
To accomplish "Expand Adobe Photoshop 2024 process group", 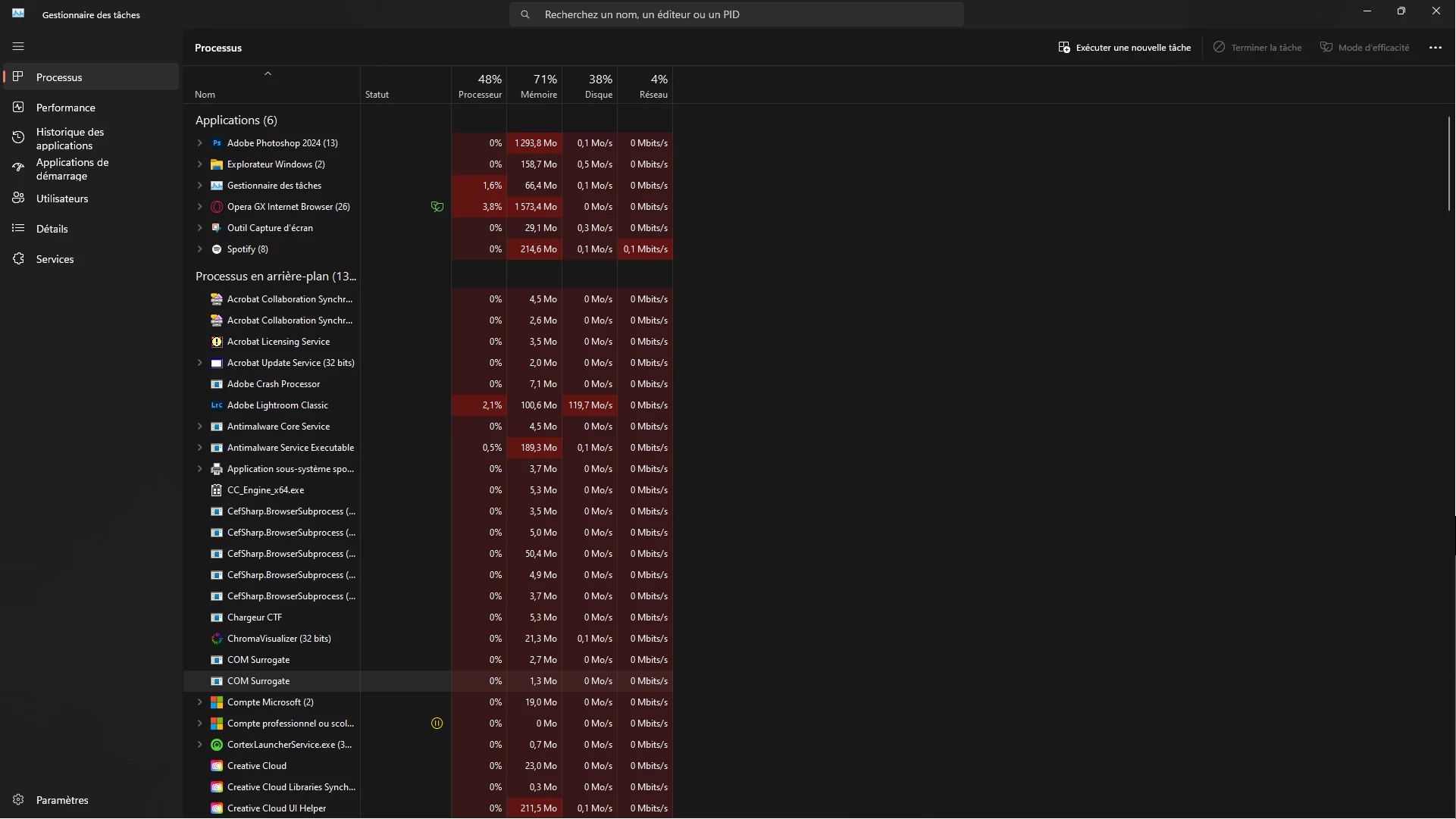I will (200, 143).
